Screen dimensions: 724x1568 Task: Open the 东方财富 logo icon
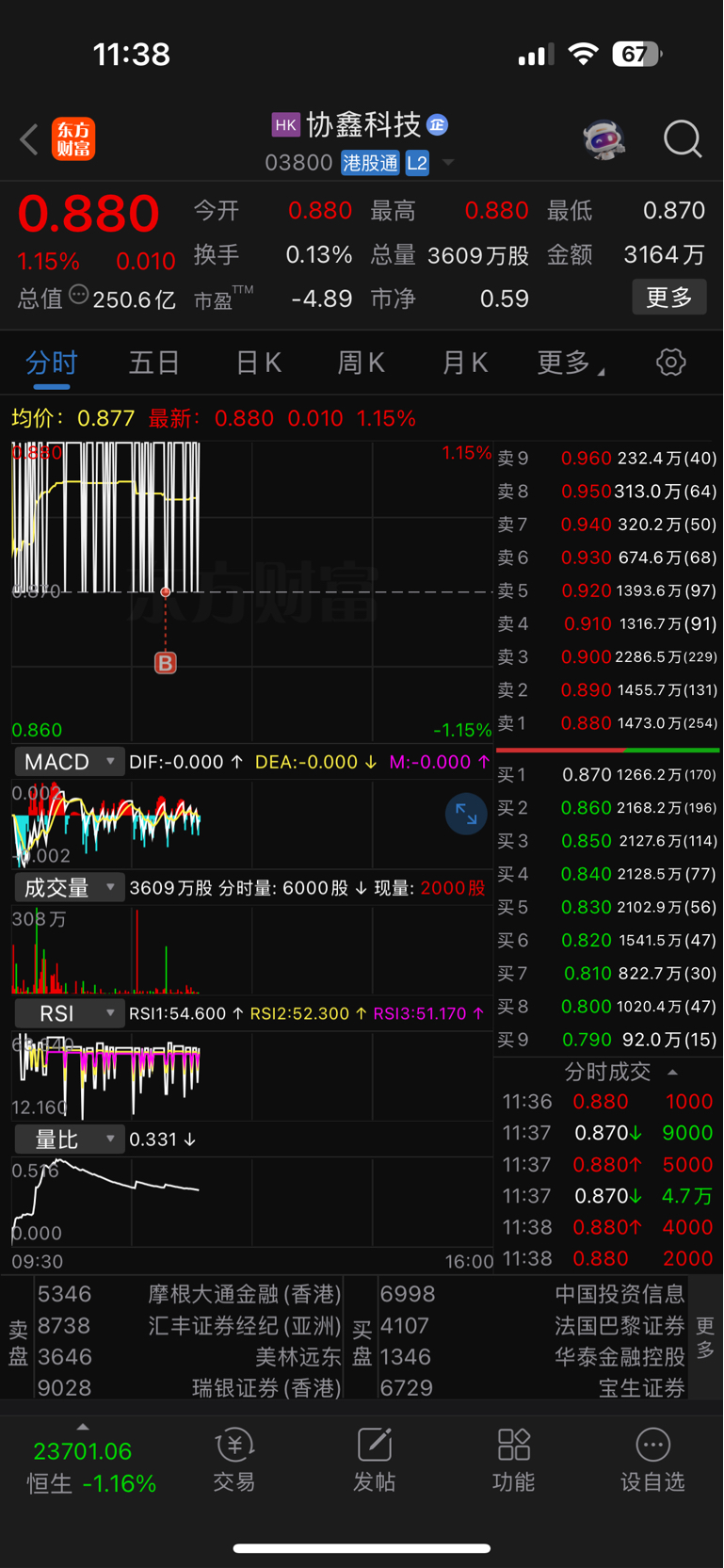(x=73, y=139)
